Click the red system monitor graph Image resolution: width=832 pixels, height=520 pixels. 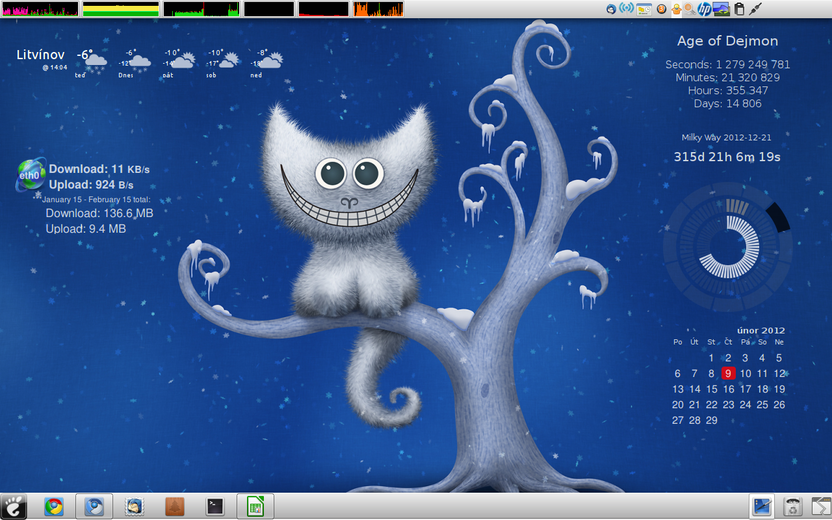coord(323,9)
